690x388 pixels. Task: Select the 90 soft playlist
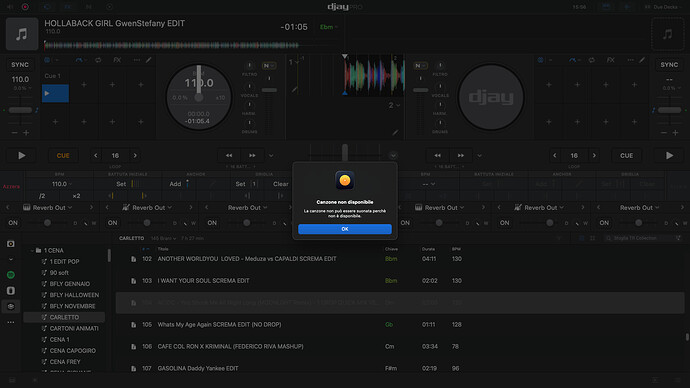pyautogui.click(x=59, y=273)
